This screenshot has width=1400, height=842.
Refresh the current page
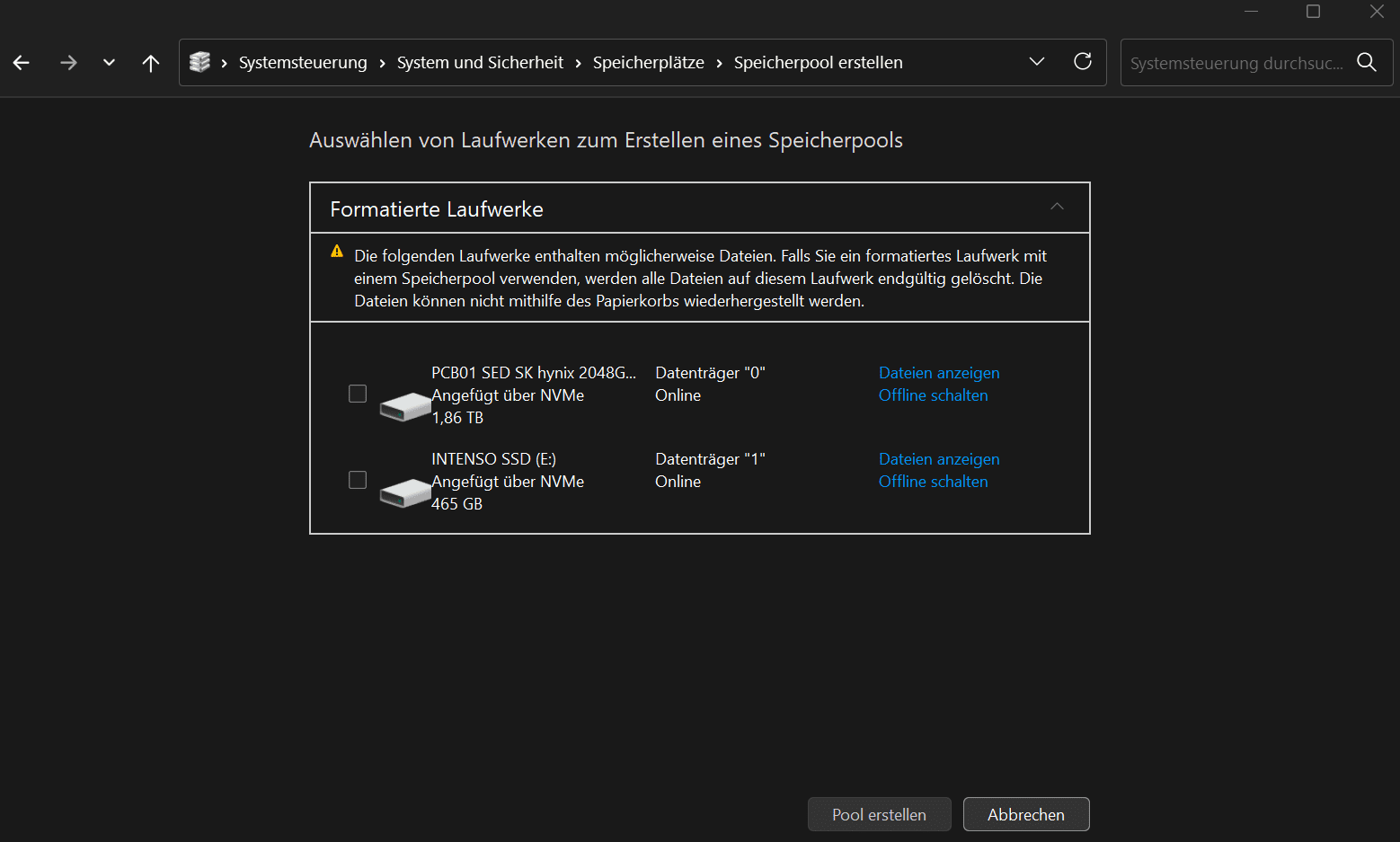coord(1083,62)
